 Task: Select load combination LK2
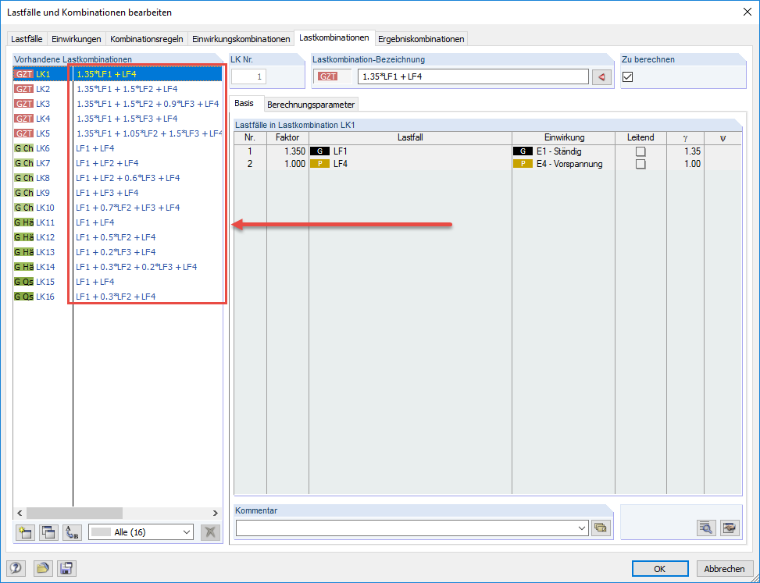tap(118, 89)
